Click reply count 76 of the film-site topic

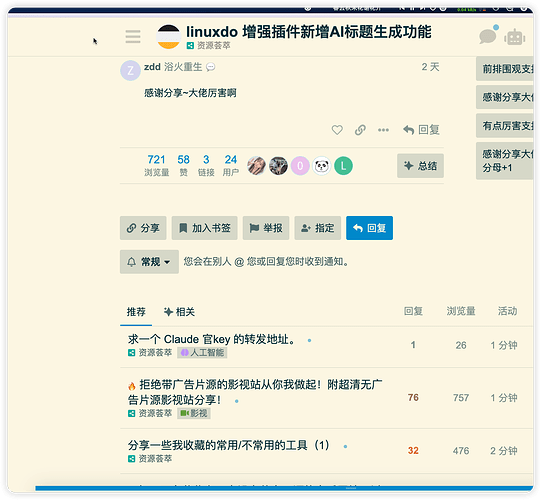click(x=413, y=398)
